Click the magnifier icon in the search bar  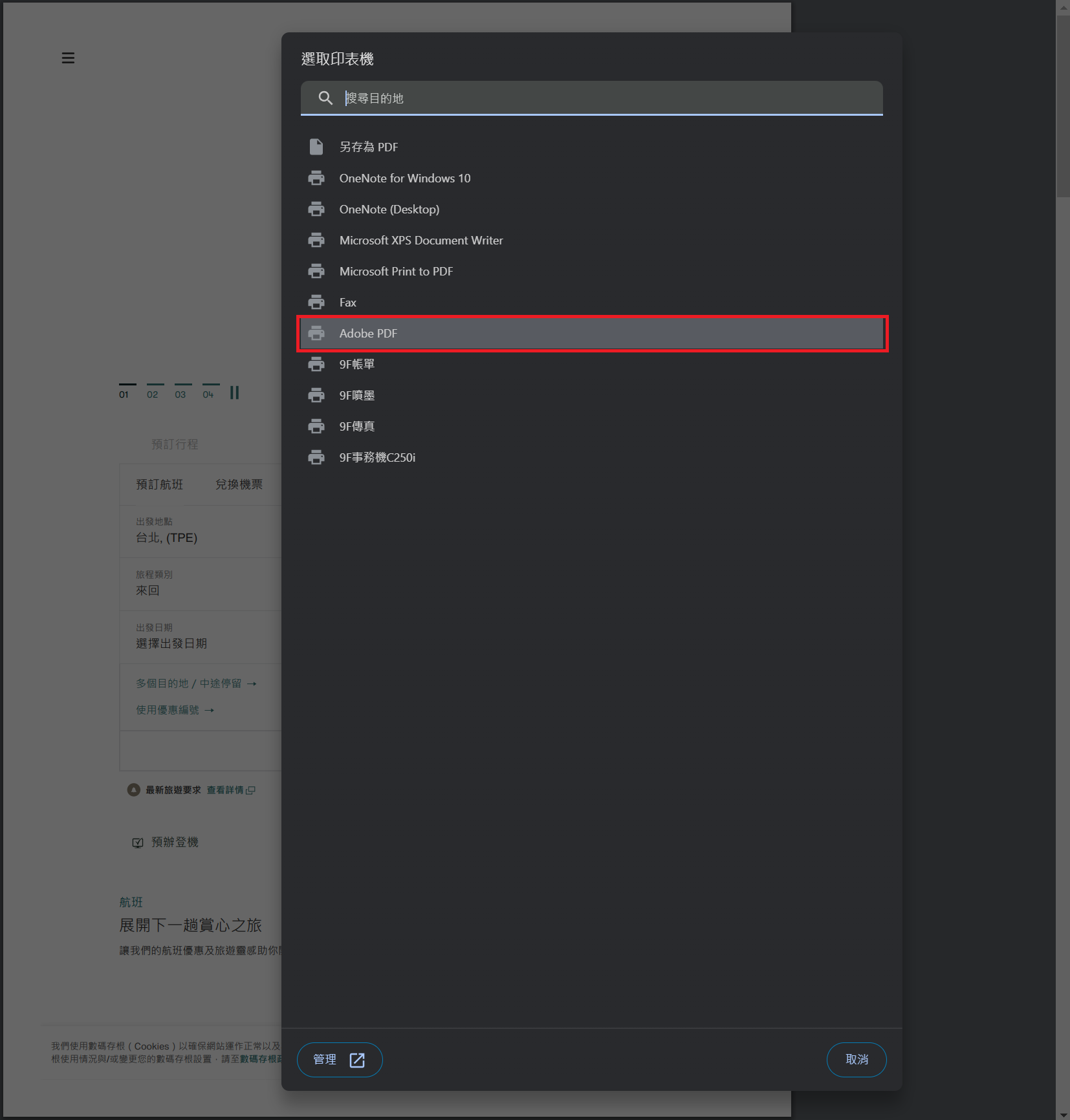(x=325, y=98)
